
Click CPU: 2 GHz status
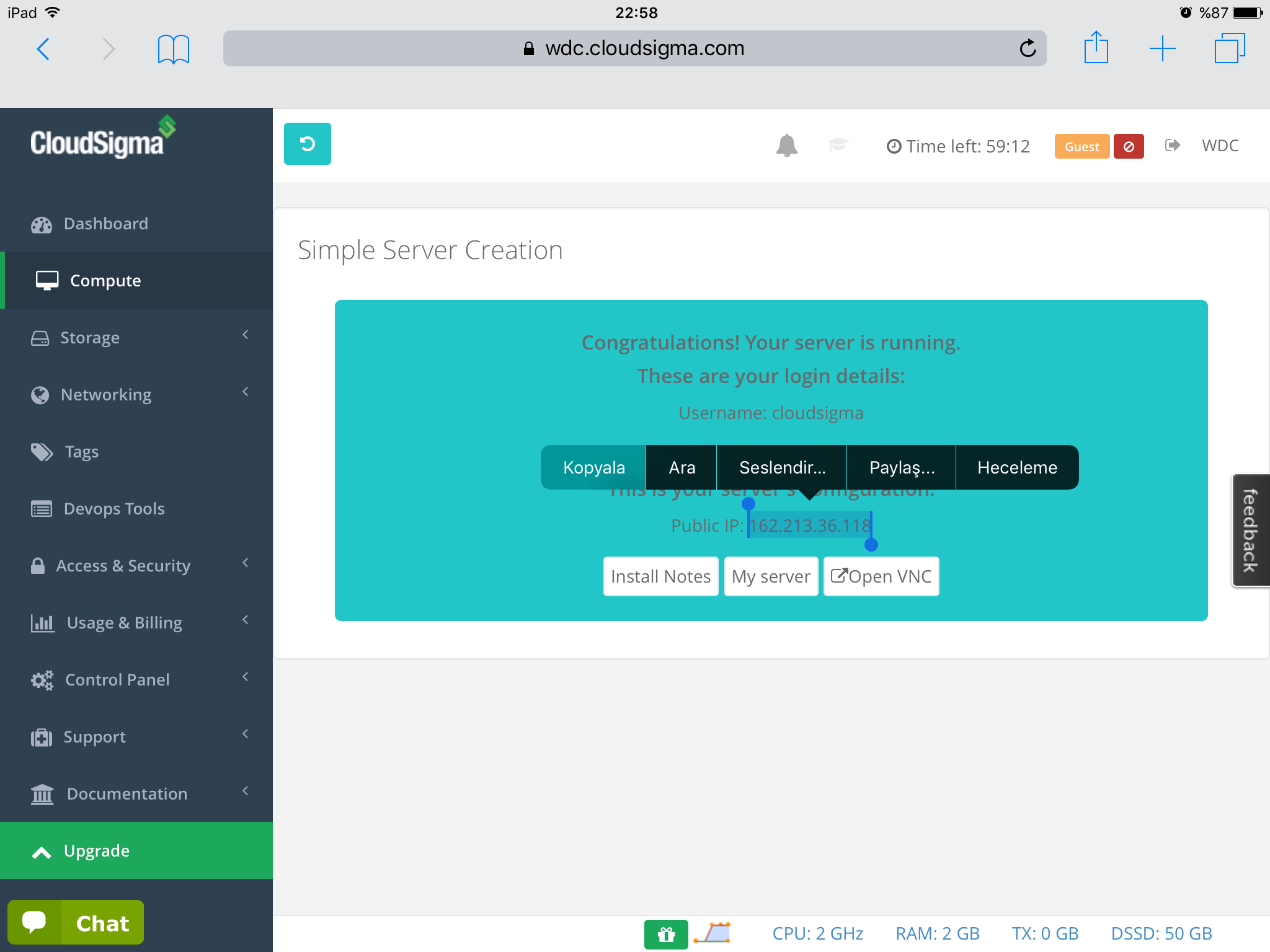click(817, 933)
